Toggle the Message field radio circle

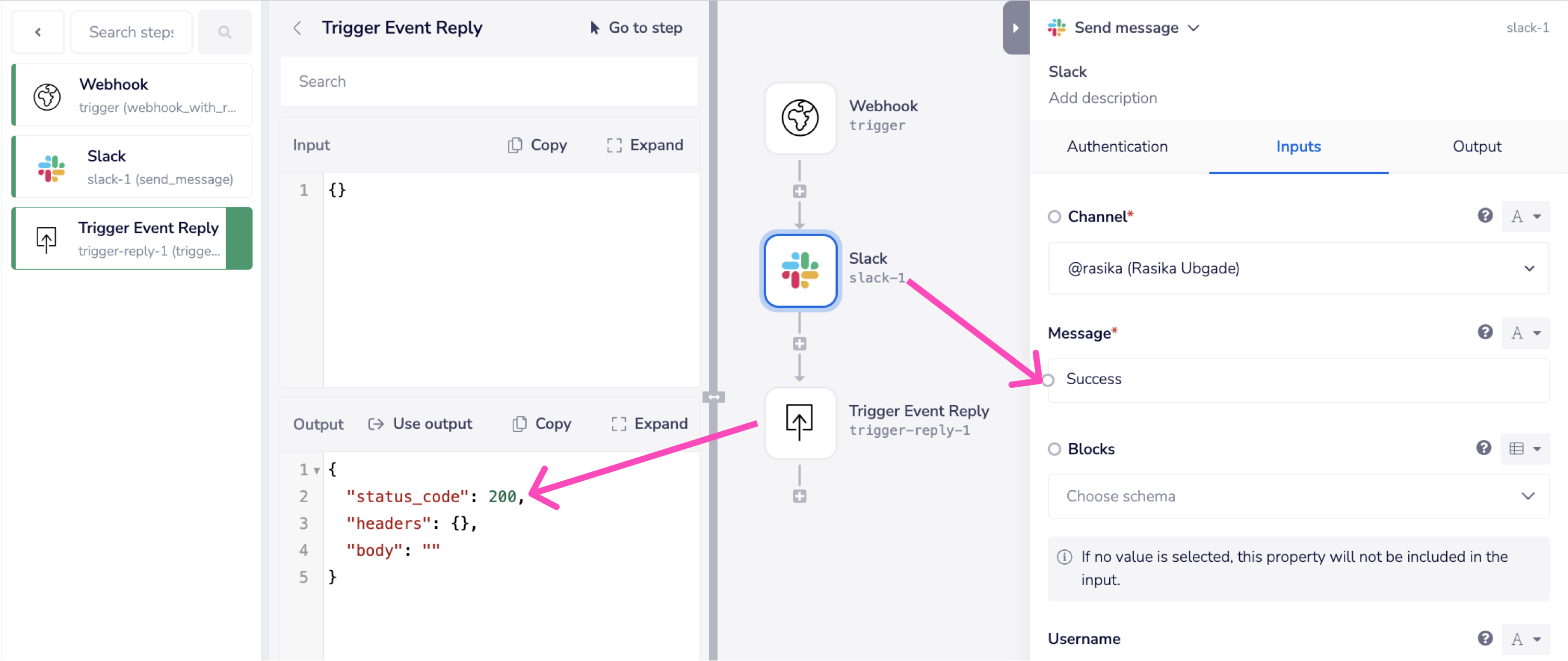click(x=1047, y=380)
